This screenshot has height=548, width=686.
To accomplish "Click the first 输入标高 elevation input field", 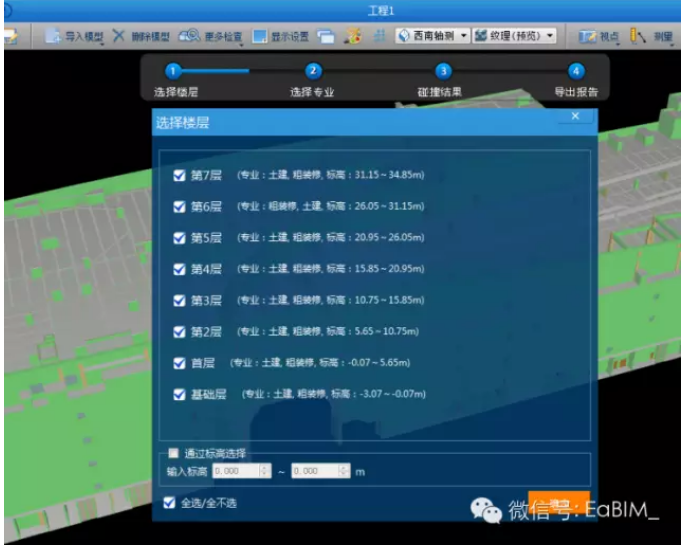I will coord(242,471).
